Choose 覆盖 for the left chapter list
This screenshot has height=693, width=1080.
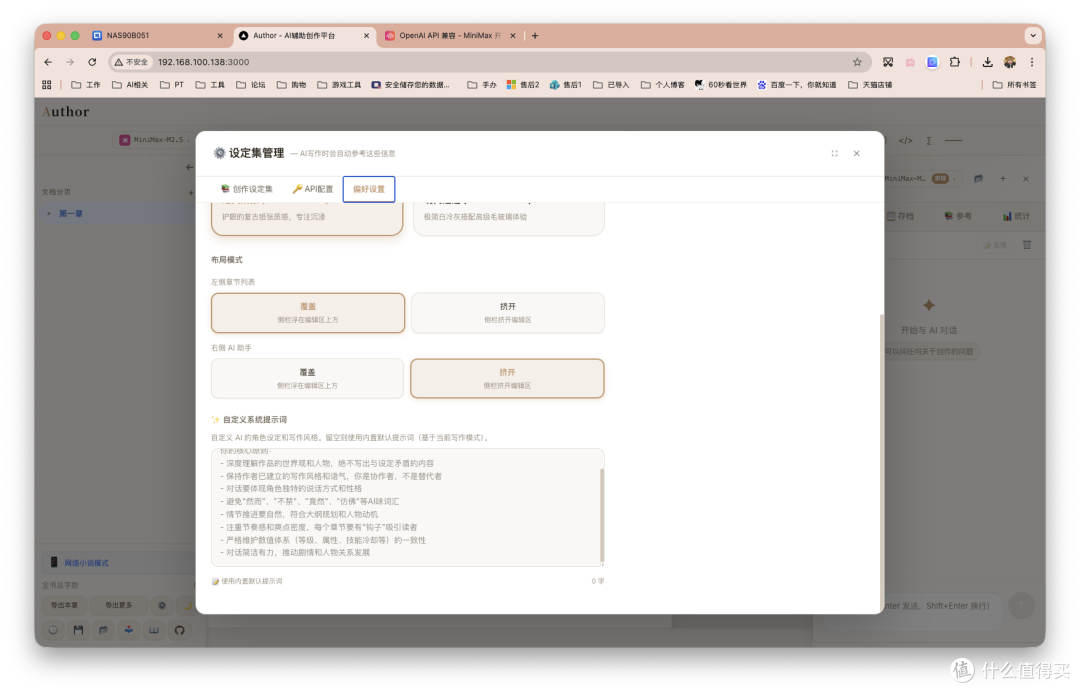(308, 313)
